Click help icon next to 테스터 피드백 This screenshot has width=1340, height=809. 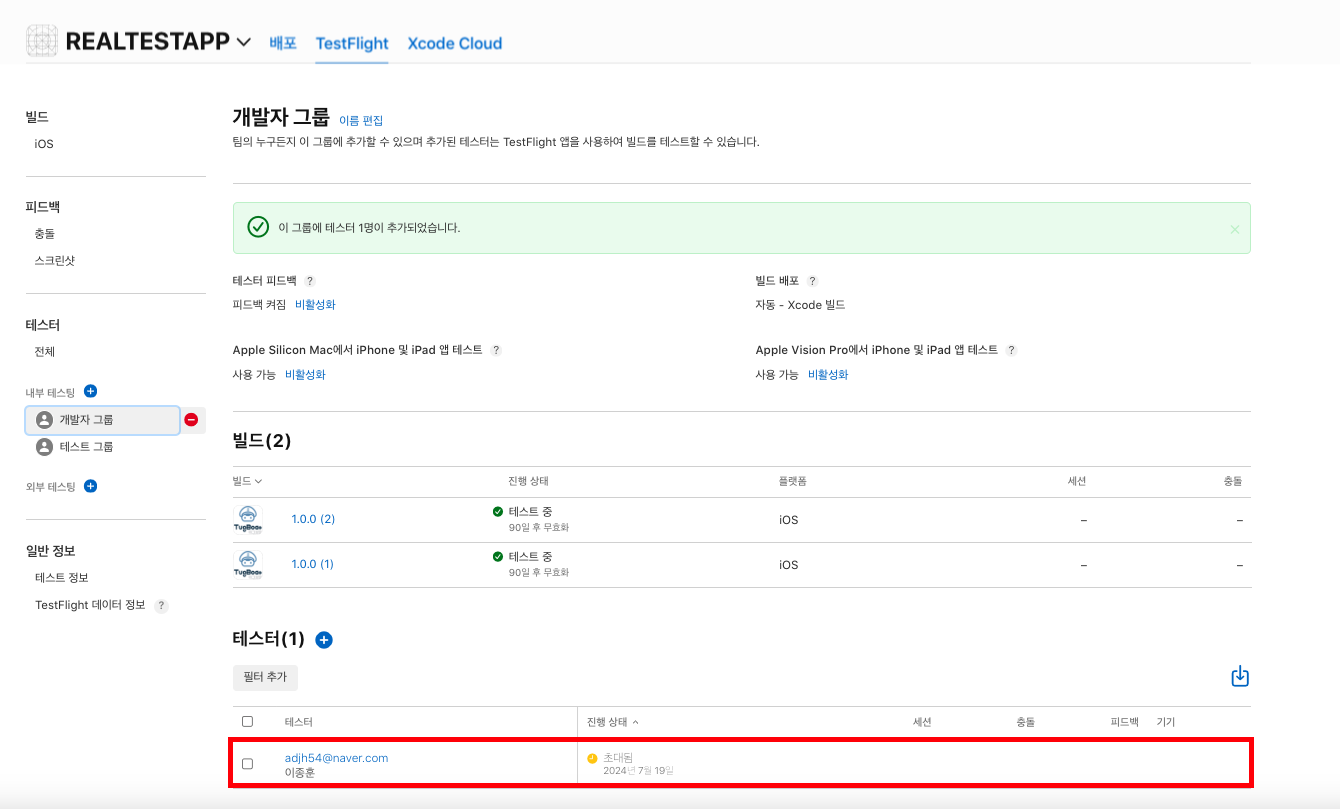310,281
